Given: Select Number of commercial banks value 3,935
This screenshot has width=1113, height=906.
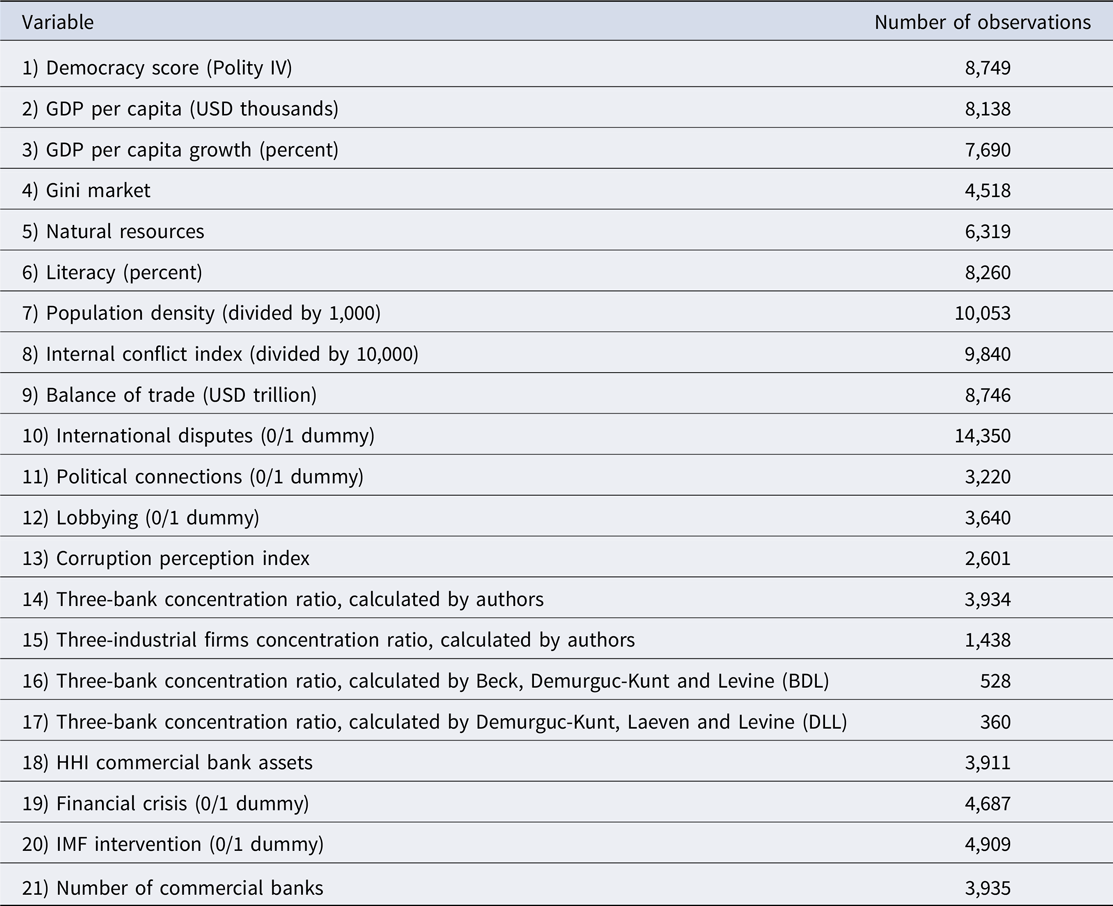Looking at the screenshot, I should (987, 888).
